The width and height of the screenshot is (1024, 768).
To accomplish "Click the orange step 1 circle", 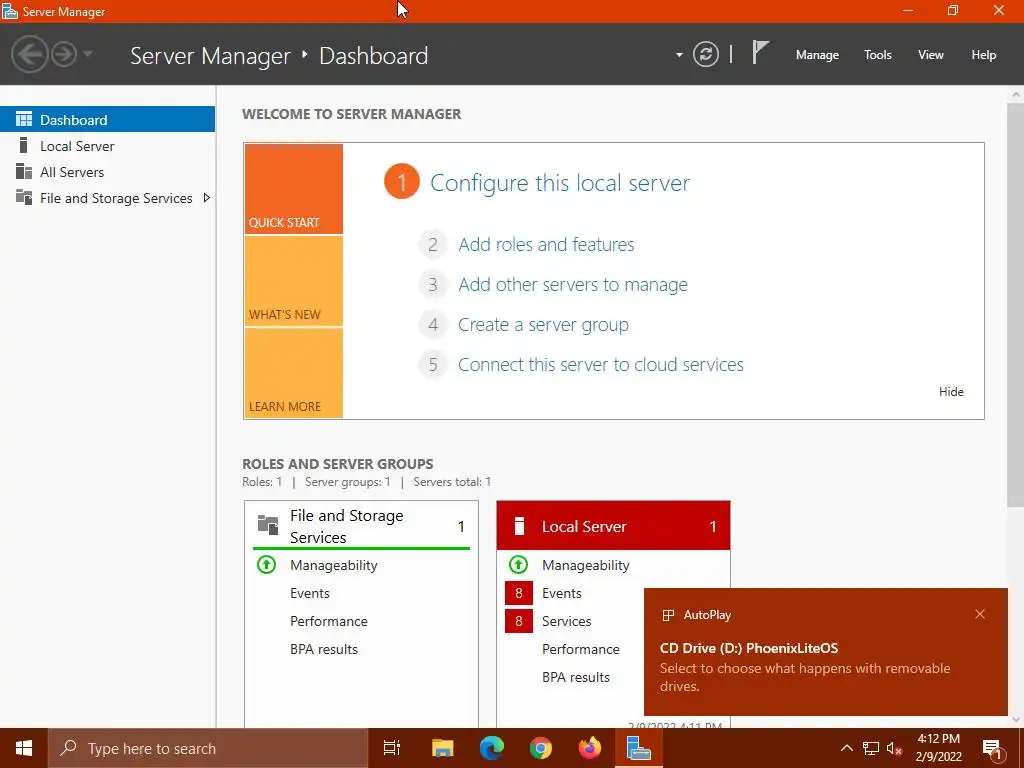I will pyautogui.click(x=402, y=182).
